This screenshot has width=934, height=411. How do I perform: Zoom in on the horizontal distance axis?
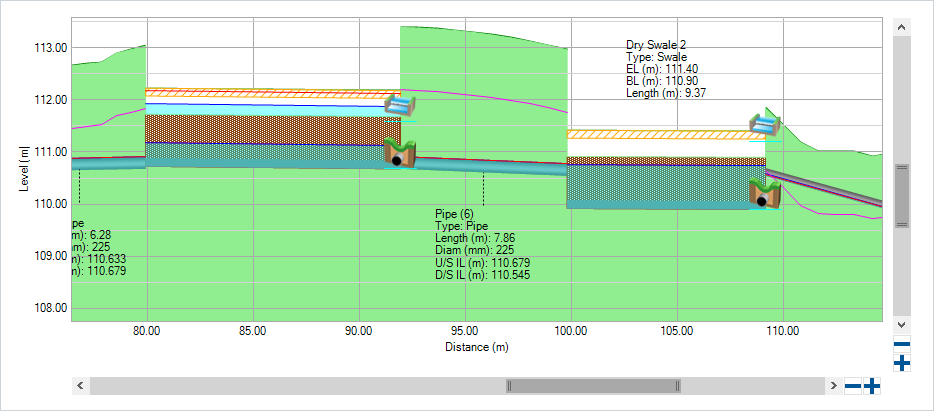pos(872,387)
